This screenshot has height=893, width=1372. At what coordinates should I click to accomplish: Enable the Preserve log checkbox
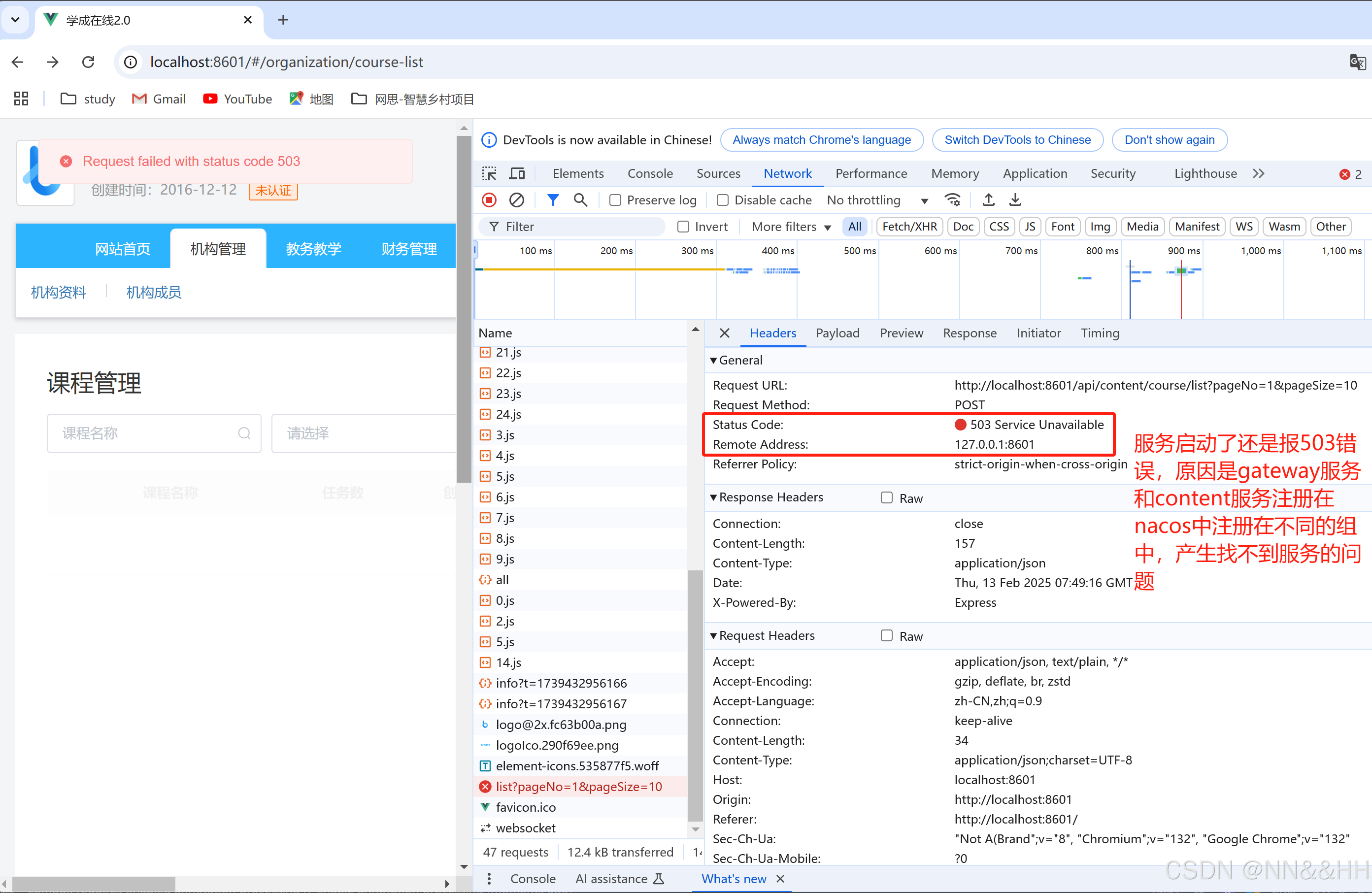(616, 200)
